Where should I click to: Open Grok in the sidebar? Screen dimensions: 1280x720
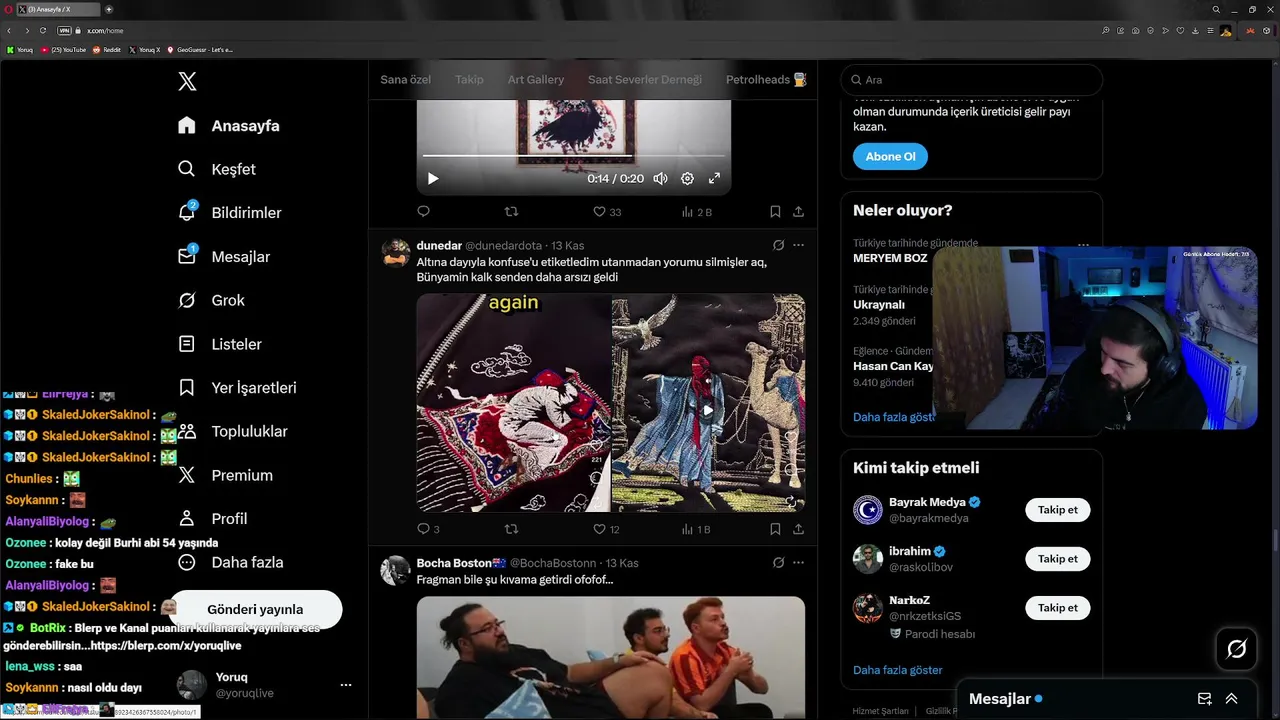[x=211, y=300]
